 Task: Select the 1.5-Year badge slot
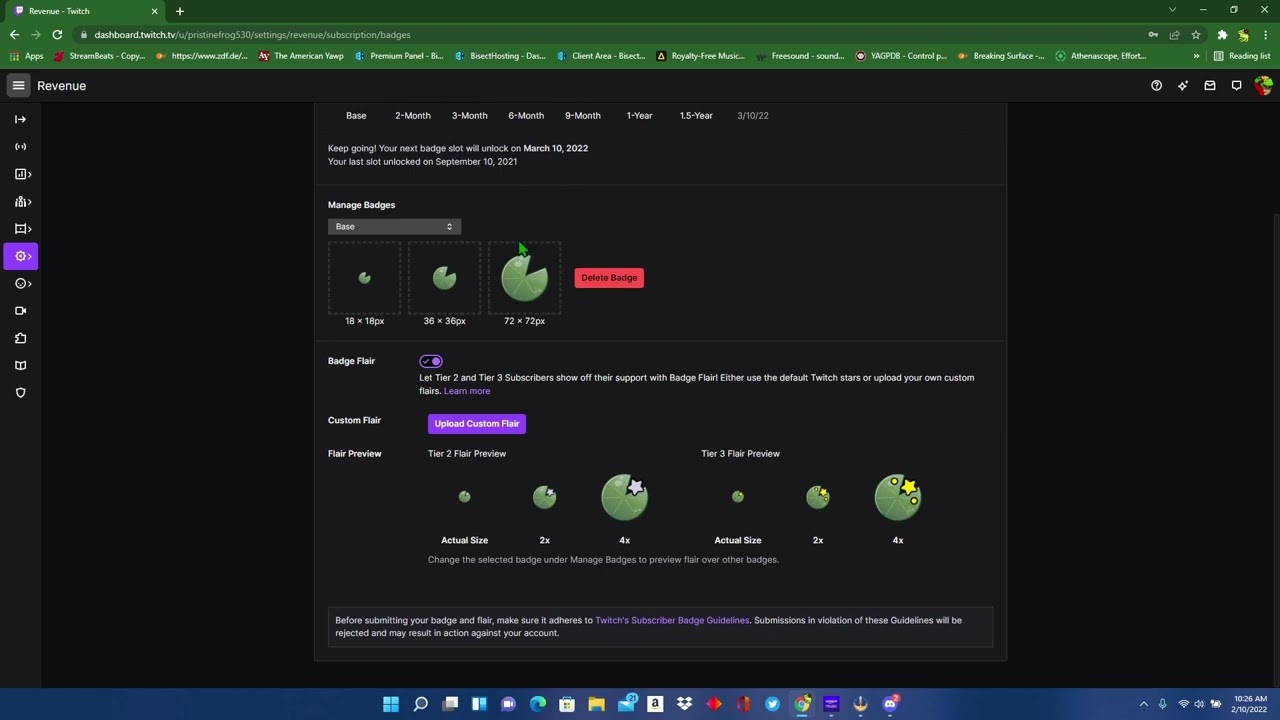click(696, 116)
